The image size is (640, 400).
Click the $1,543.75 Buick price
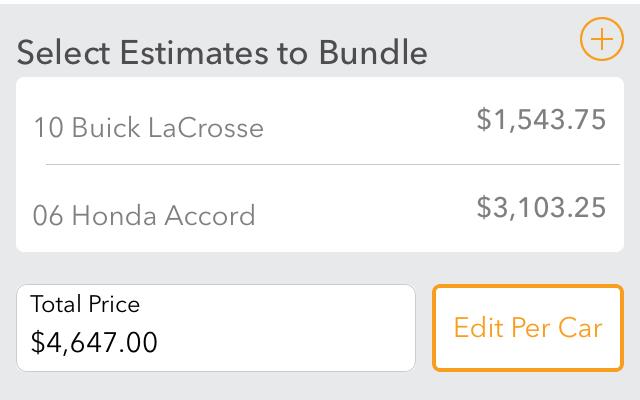pyautogui.click(x=541, y=120)
